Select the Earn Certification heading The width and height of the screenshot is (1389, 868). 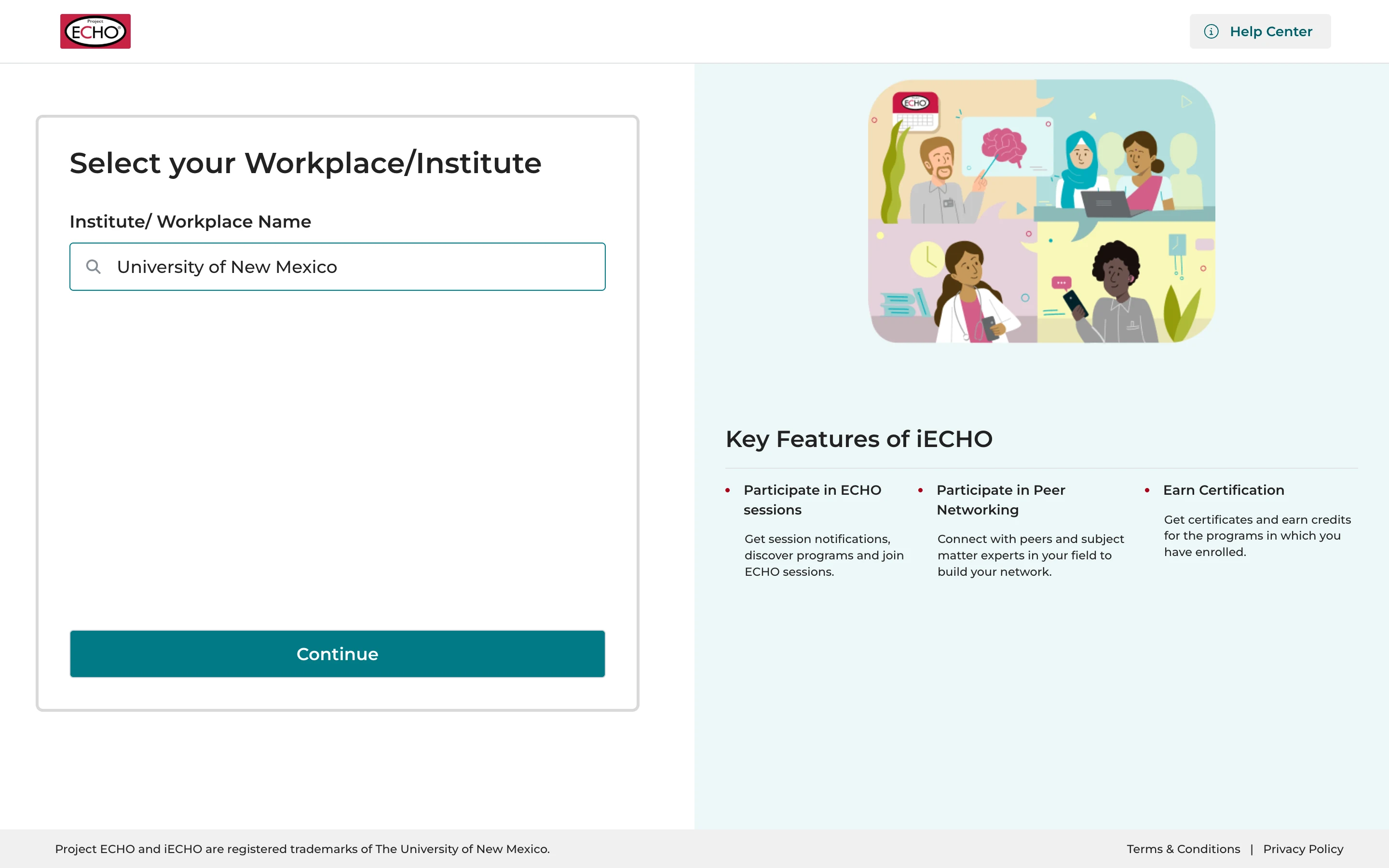click(1224, 490)
